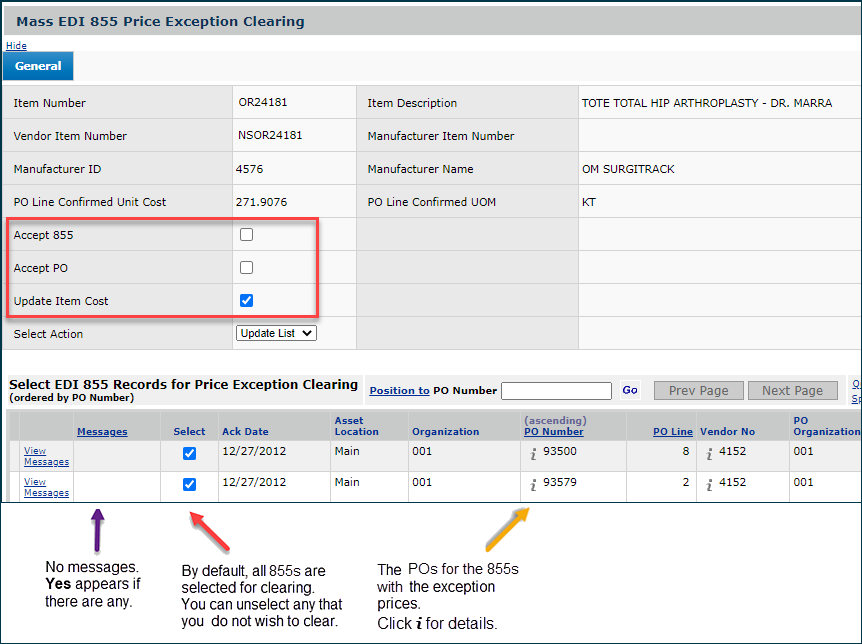862x644 pixels.
Task: Go to the Prev Page
Action: coord(698,390)
